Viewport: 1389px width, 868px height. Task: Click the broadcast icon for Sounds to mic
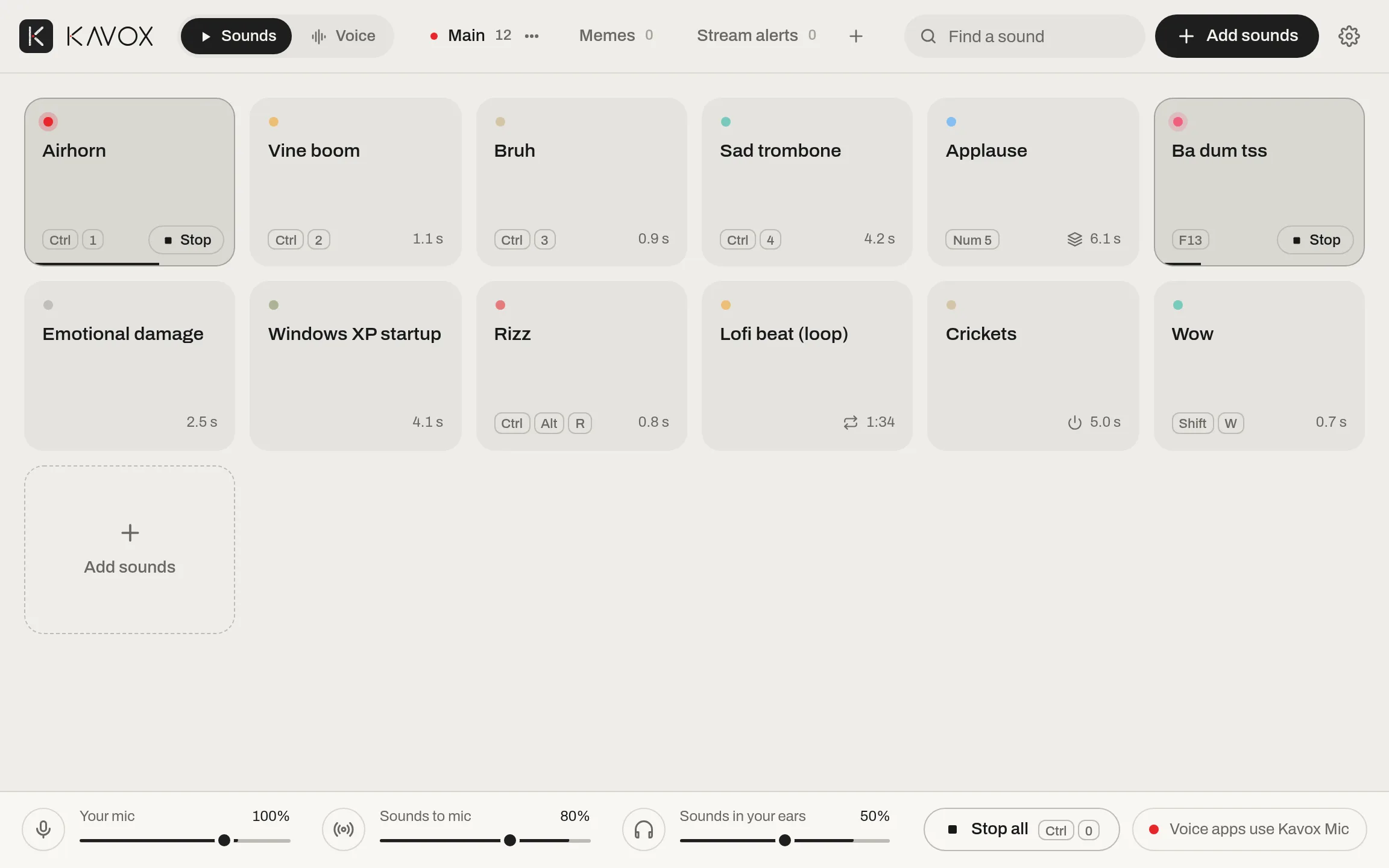point(344,829)
